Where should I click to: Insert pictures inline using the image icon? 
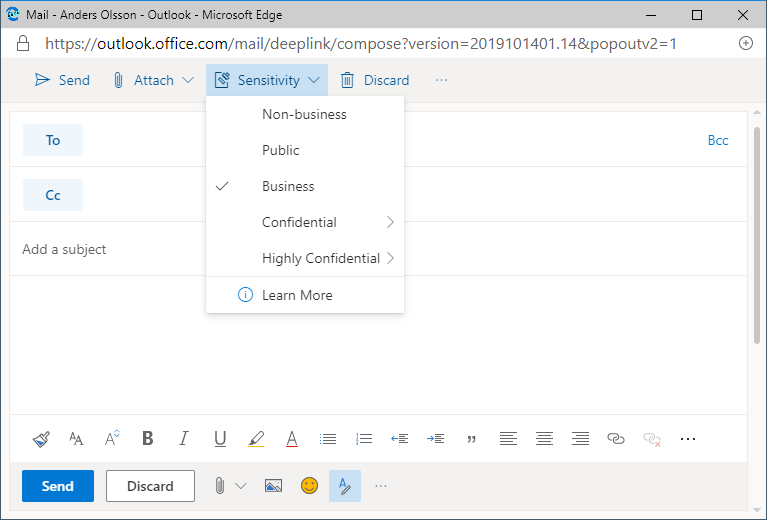pyautogui.click(x=273, y=486)
